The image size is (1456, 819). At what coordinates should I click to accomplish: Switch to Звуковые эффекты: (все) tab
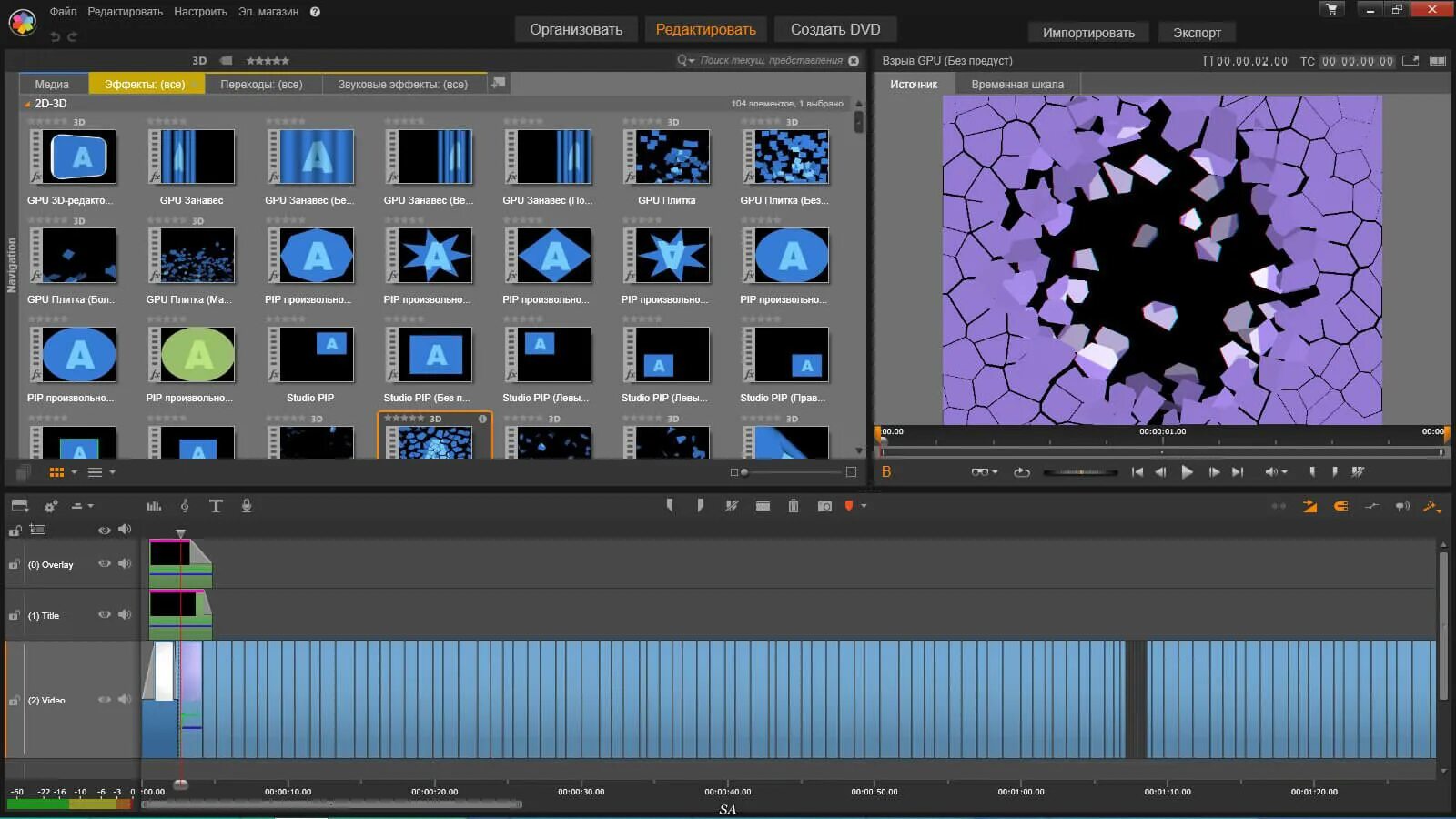point(403,84)
